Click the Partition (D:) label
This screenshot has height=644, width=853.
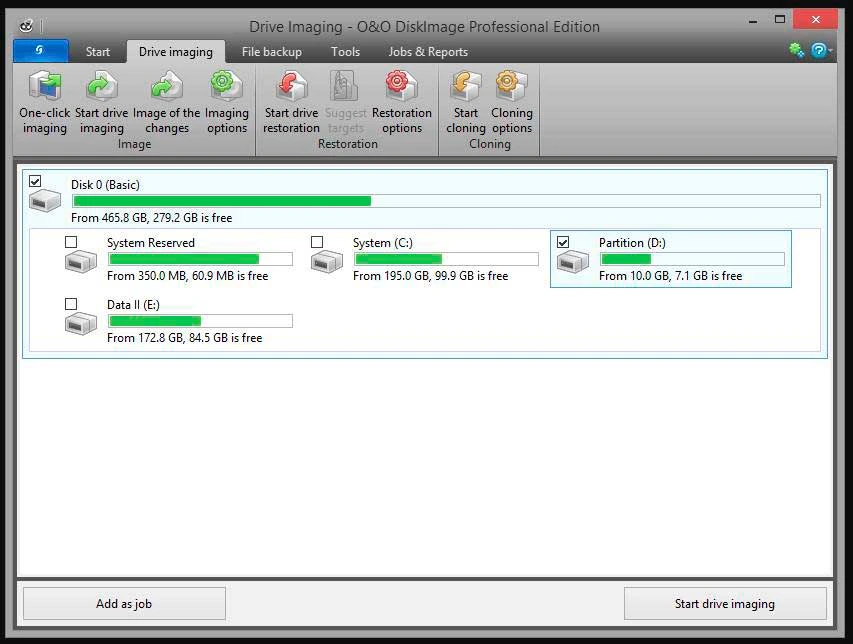click(632, 243)
